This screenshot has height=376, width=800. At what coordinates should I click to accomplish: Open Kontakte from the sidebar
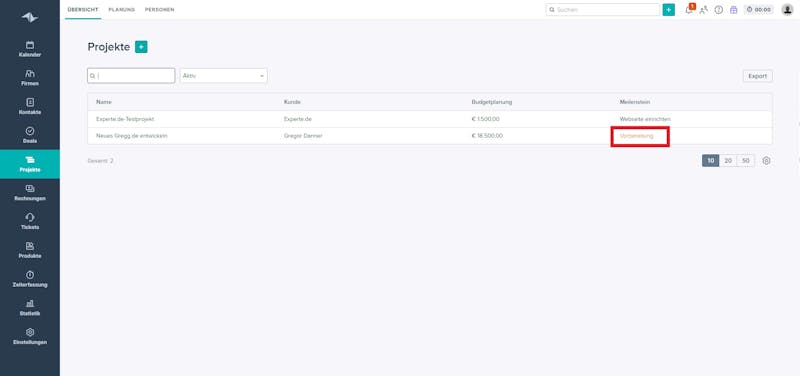click(30, 106)
